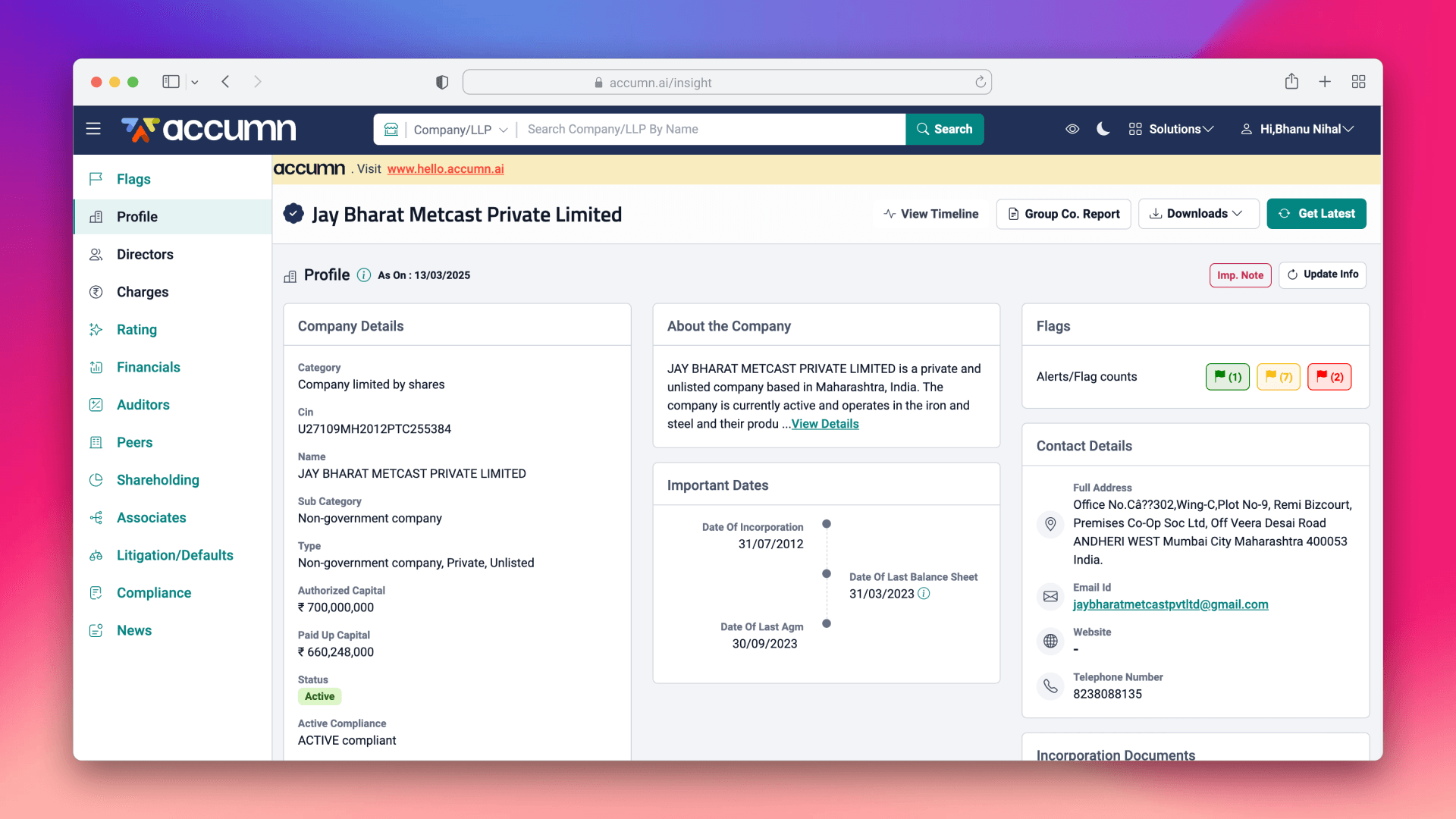Open the Group Co. Report
This screenshot has height=819, width=1456.
(1064, 214)
